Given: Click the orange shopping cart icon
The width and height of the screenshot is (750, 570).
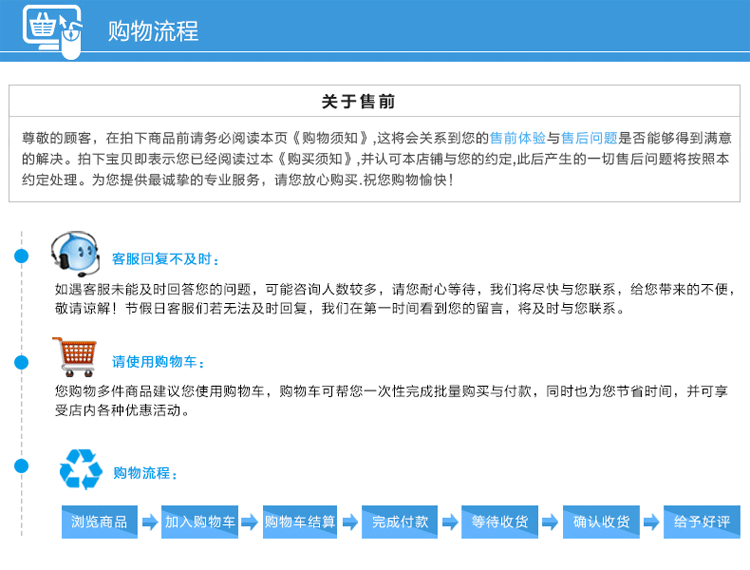Looking at the screenshot, I should 75,356.
